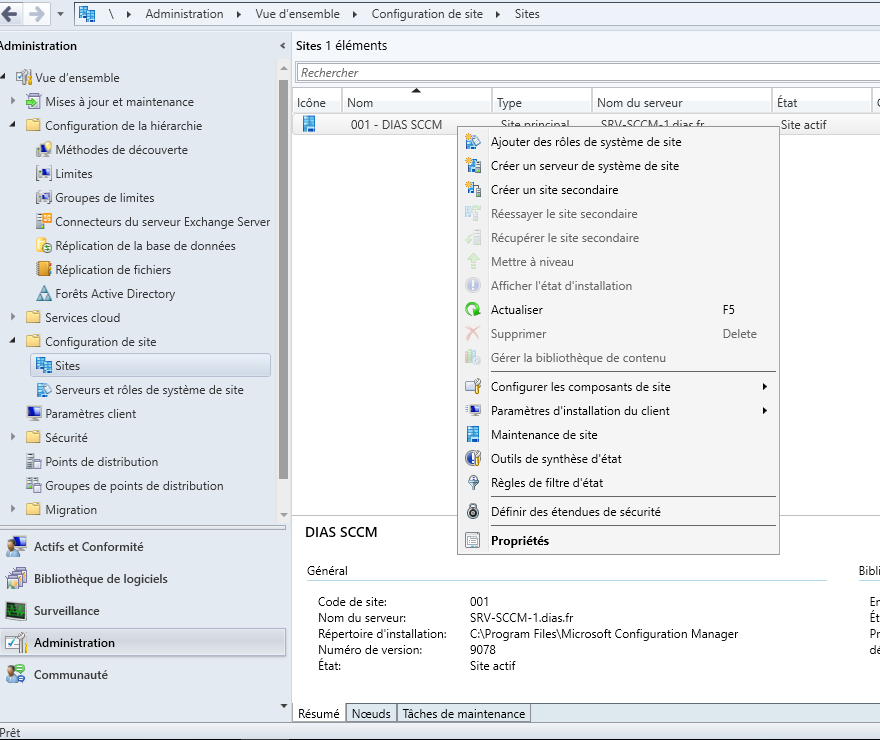
Task: Click the Outils de synthèse d'état icon
Action: [x=473, y=459]
